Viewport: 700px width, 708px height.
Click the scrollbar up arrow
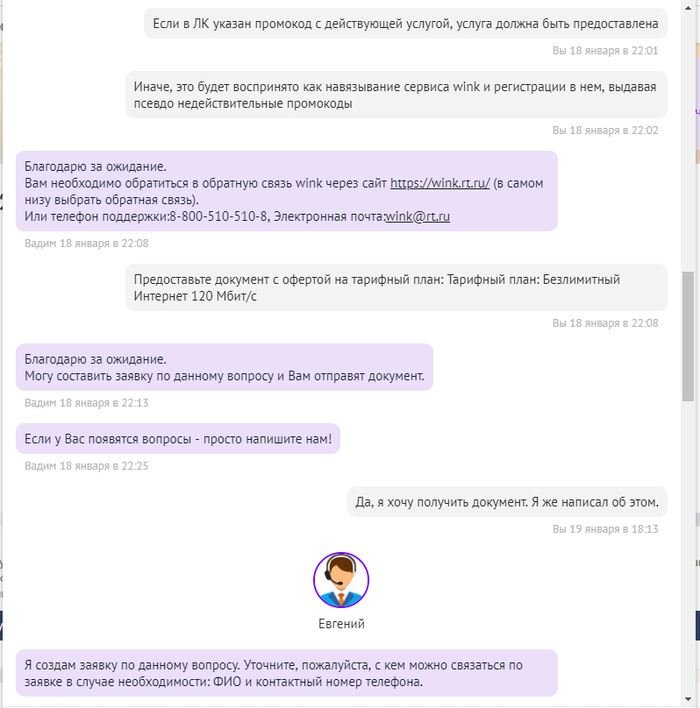[x=688, y=8]
